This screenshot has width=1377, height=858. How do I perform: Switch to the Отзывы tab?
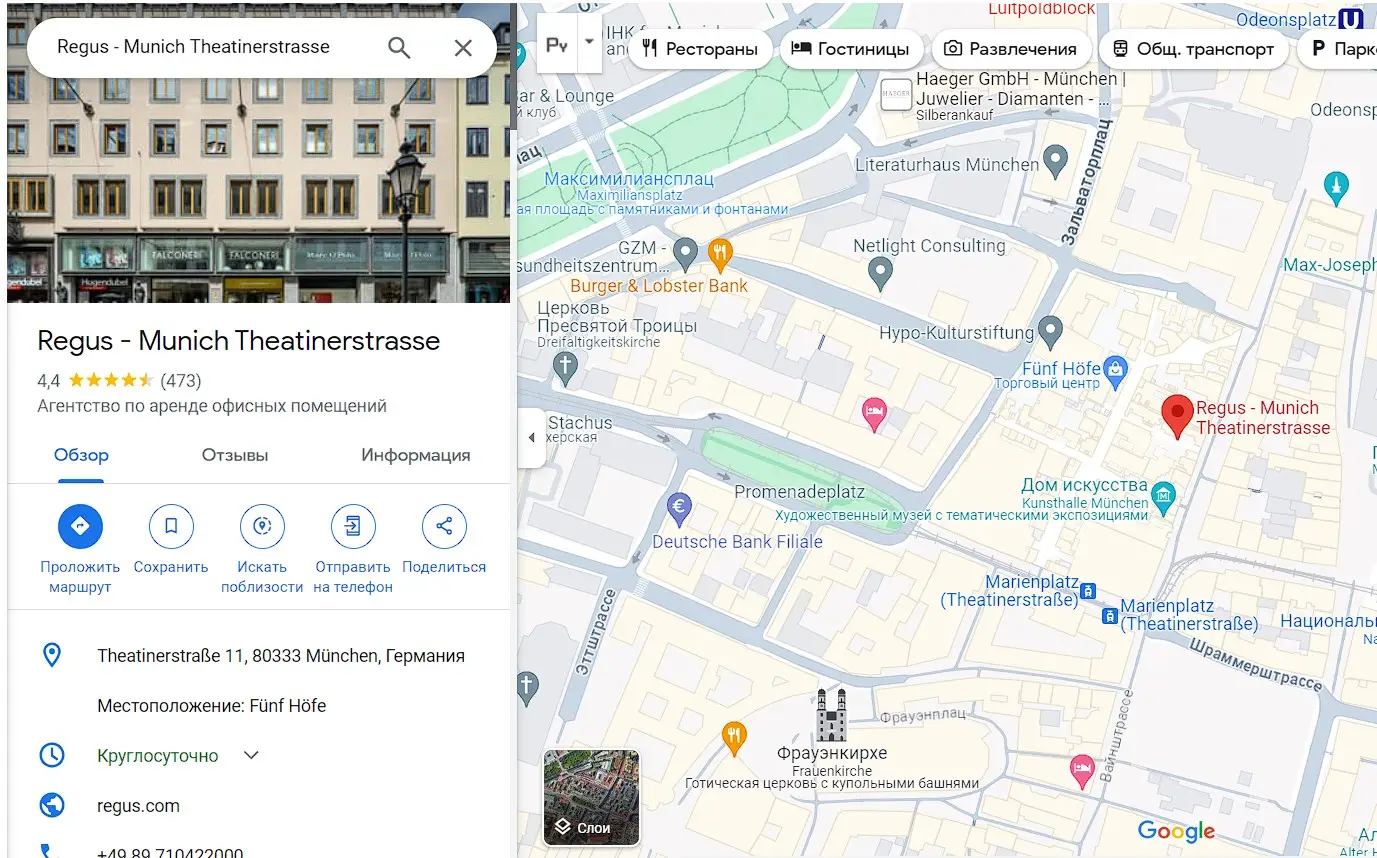click(x=235, y=455)
